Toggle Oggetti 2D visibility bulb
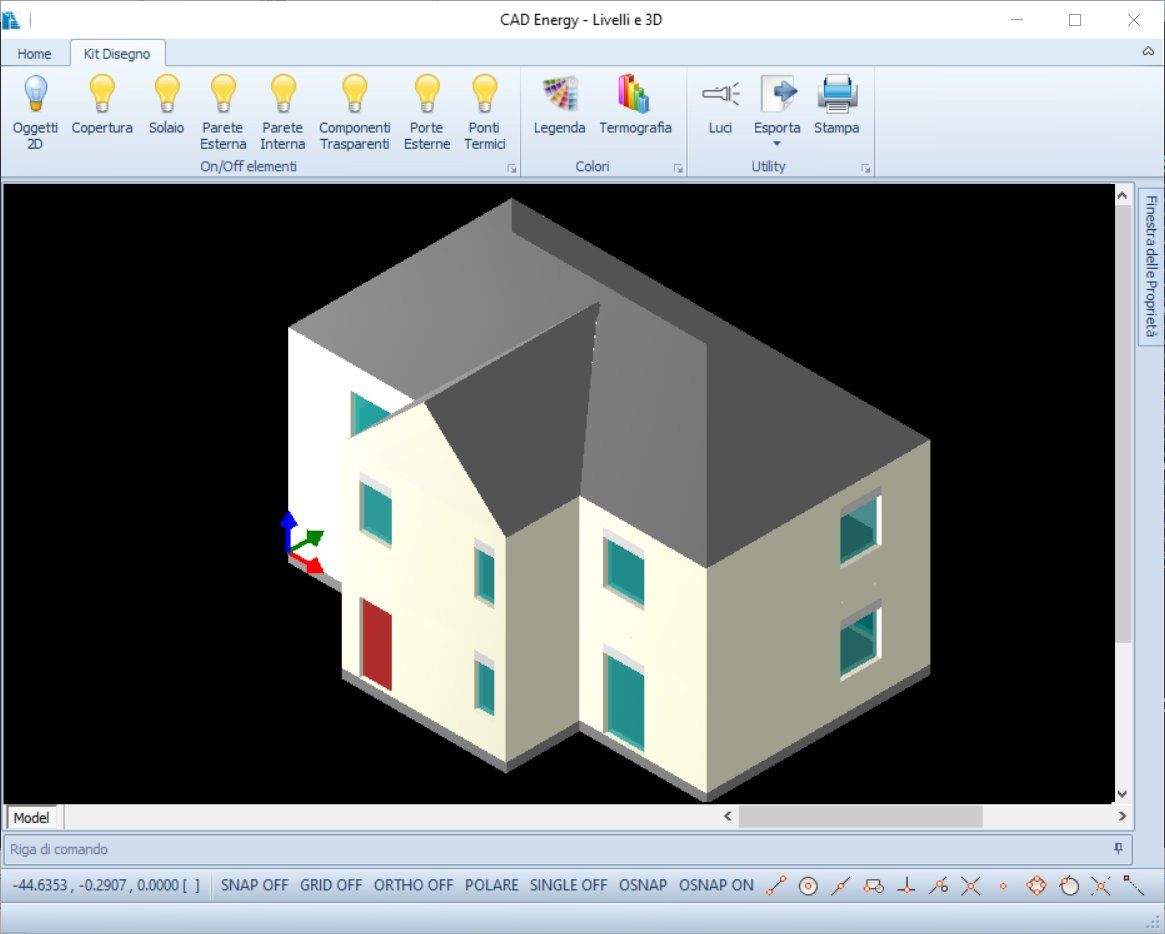Viewport: 1165px width, 934px height. (35, 112)
